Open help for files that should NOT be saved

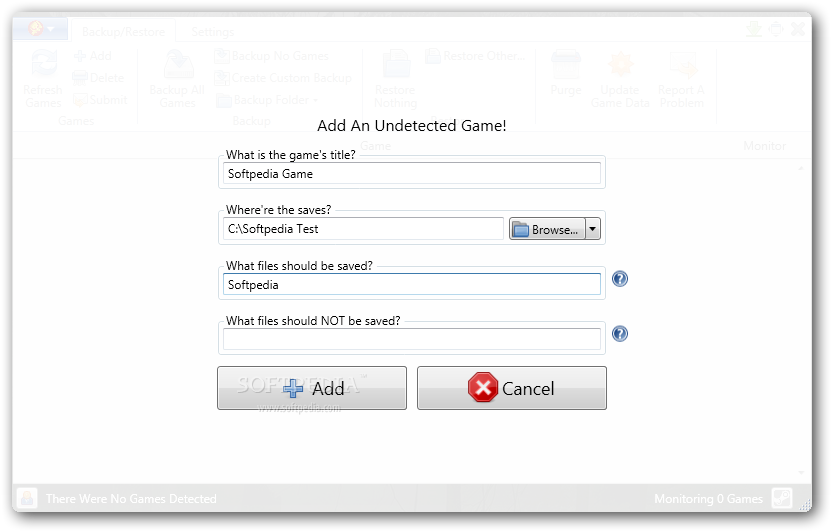tap(620, 334)
